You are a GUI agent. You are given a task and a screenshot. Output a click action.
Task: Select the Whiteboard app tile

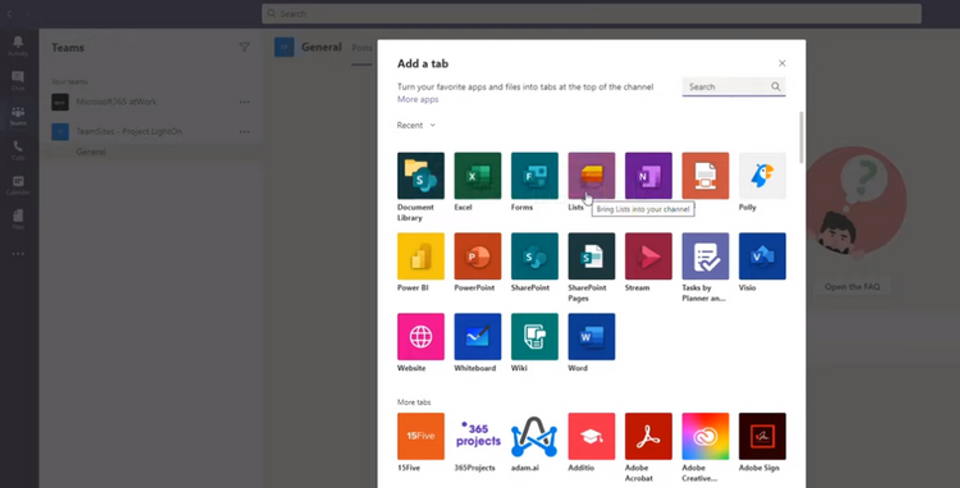(x=478, y=337)
